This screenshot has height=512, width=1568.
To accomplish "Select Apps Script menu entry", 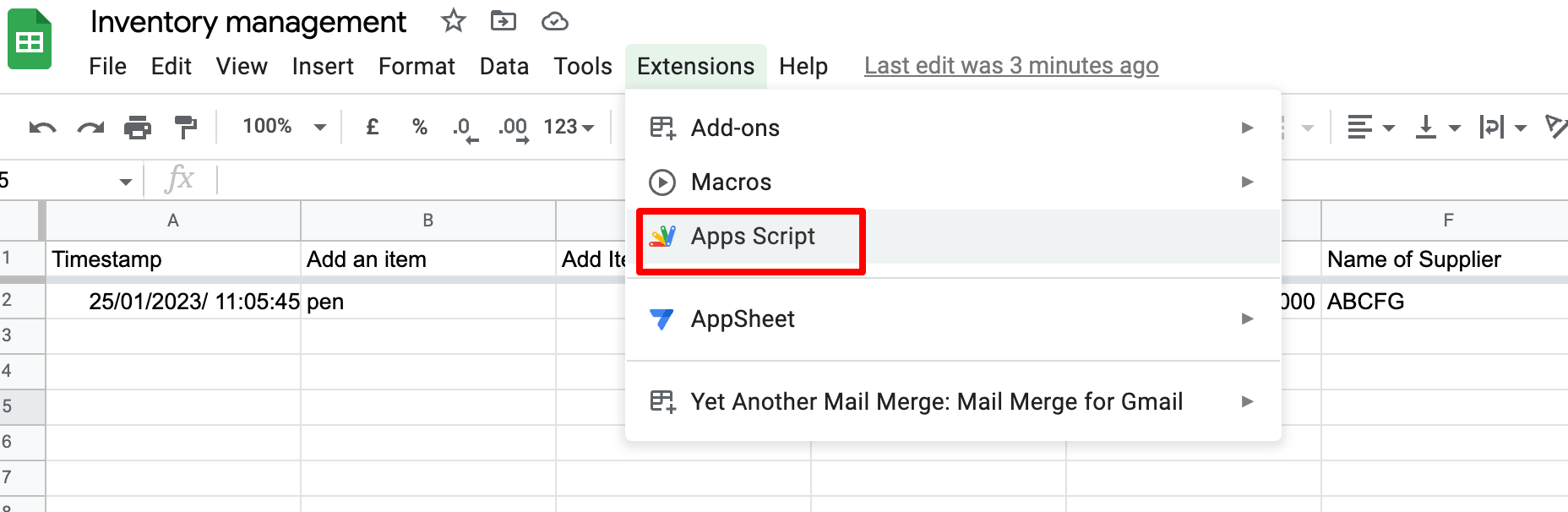I will pos(953,237).
